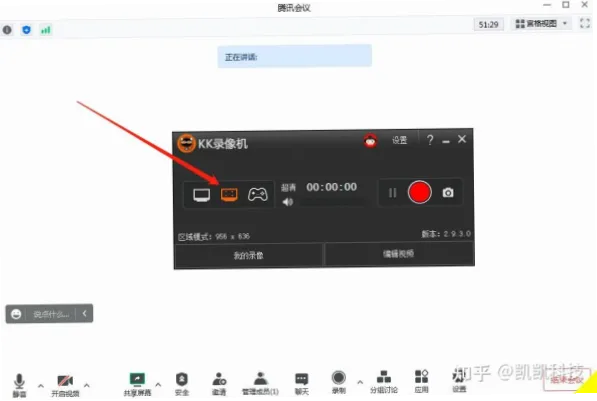Viewport: 597px width, 401px height.
Task: Turn on video with 开启视频
Action: (x=65, y=386)
